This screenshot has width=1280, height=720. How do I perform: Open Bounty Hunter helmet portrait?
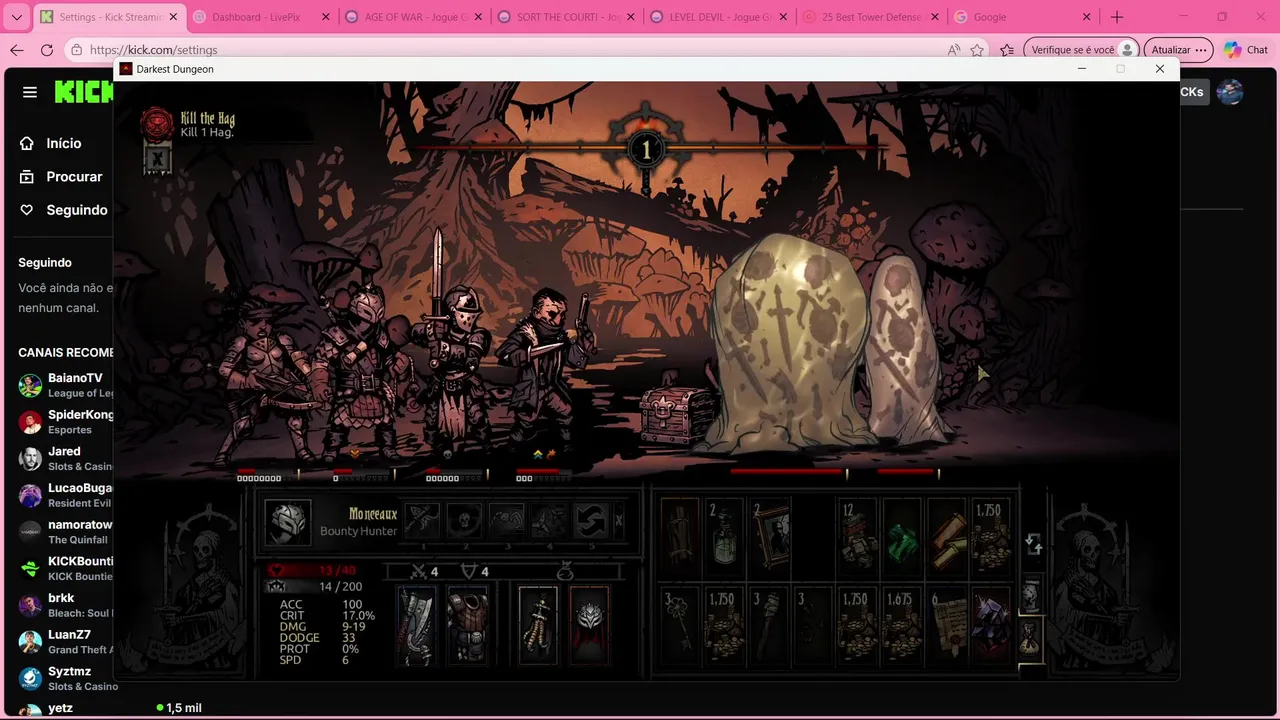coord(288,522)
